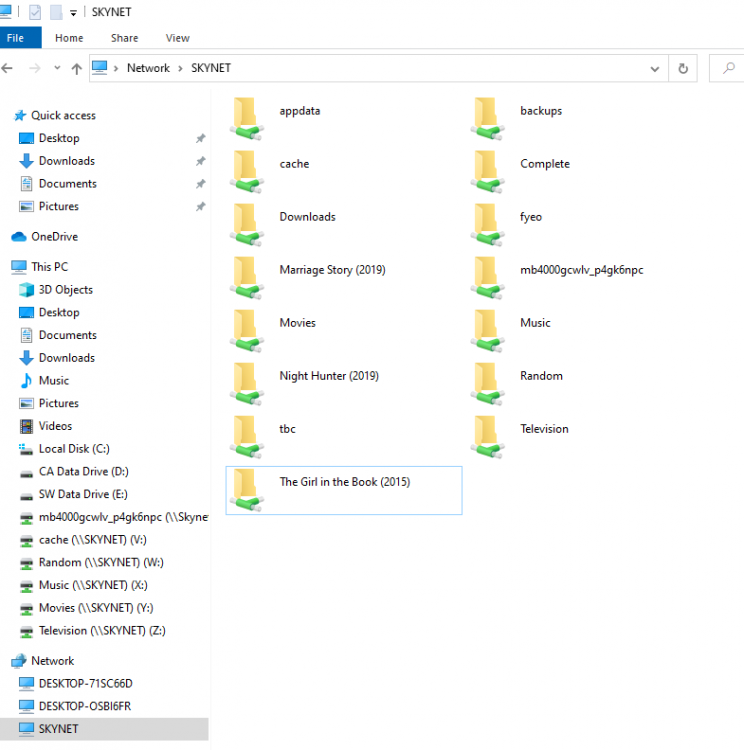Open CA Data Drive (D:)
Viewport: 744px width, 750px height.
point(83,472)
